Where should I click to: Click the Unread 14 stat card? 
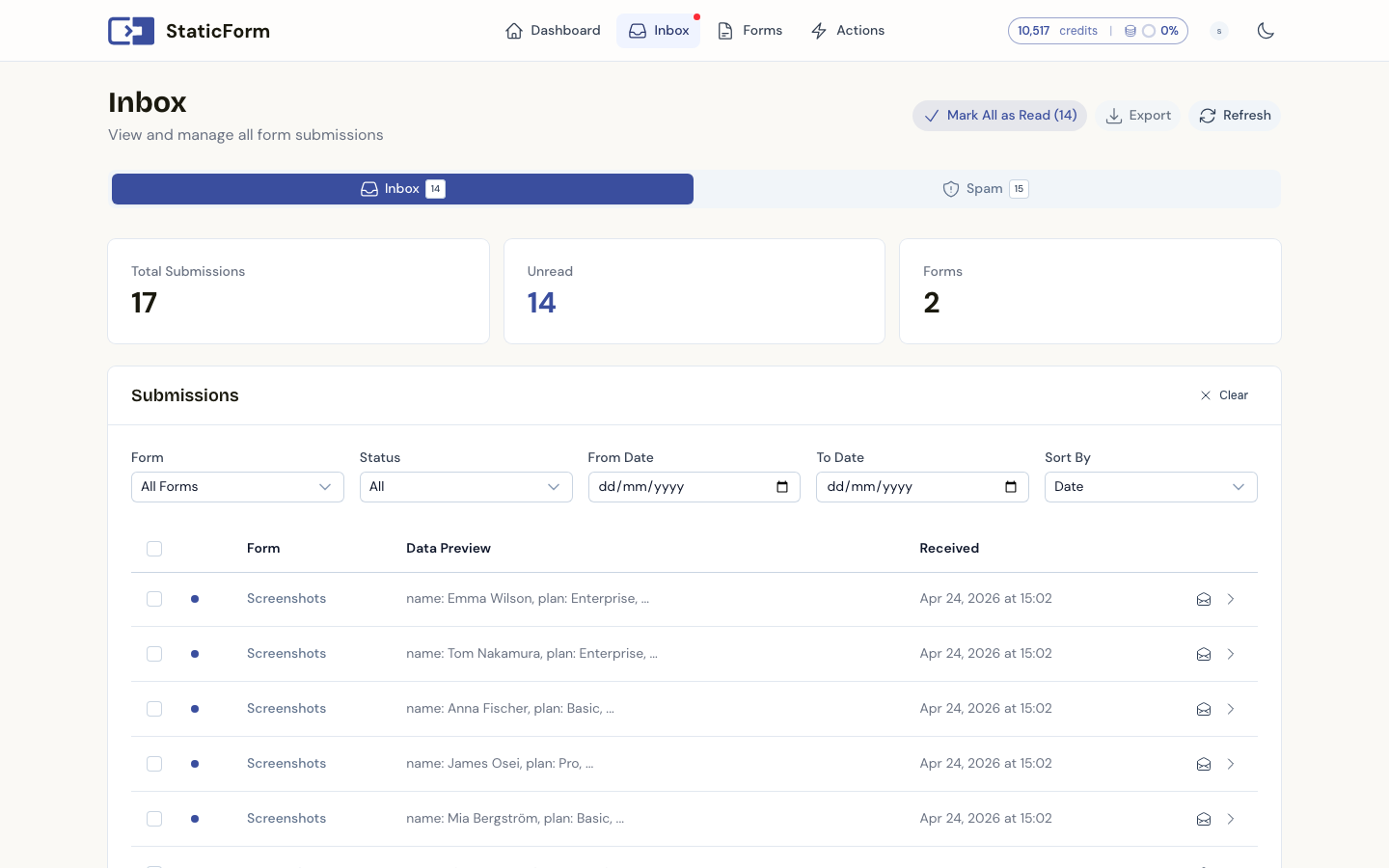pyautogui.click(x=694, y=291)
